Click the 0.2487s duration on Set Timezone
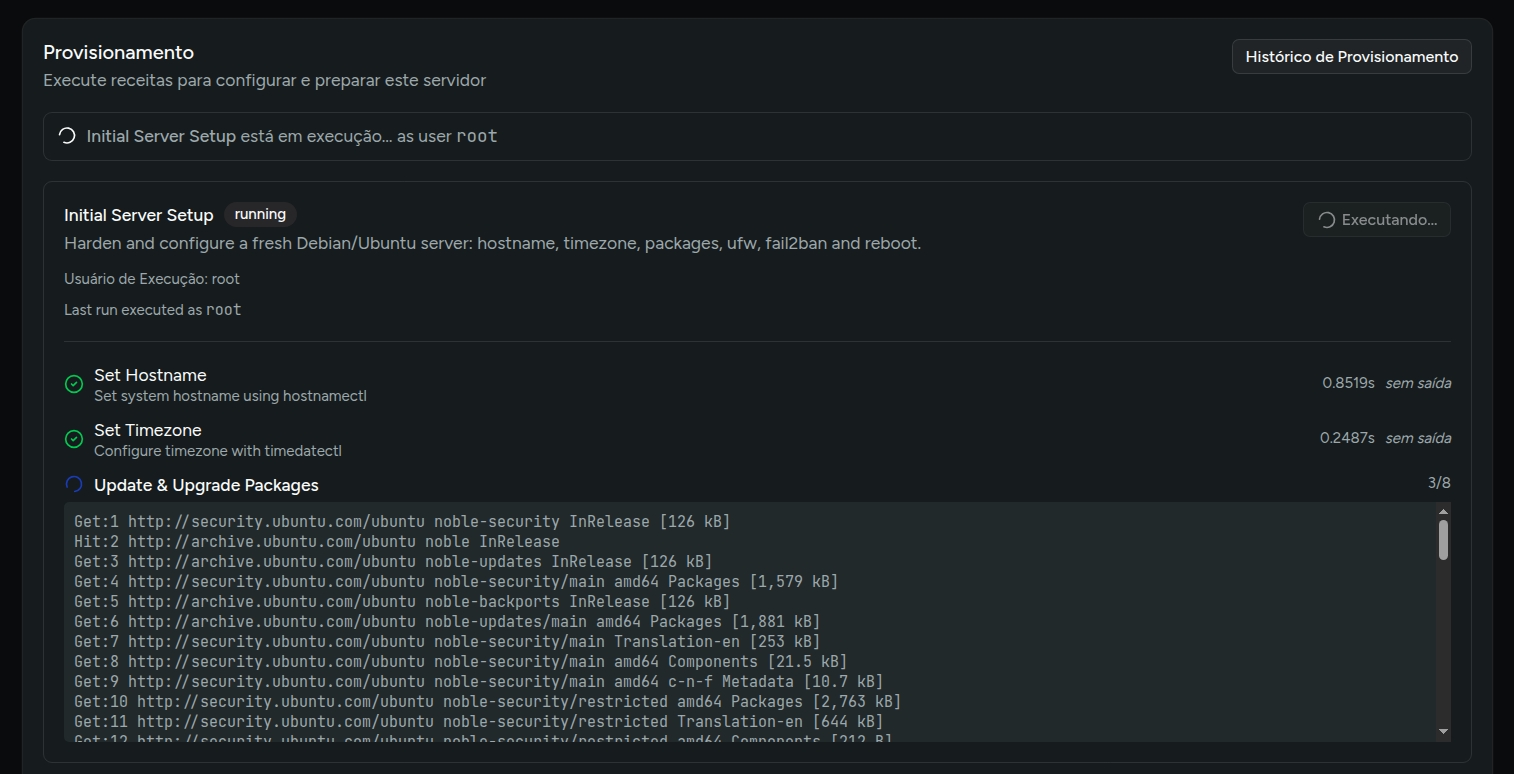The image size is (1514, 774). (1346, 438)
